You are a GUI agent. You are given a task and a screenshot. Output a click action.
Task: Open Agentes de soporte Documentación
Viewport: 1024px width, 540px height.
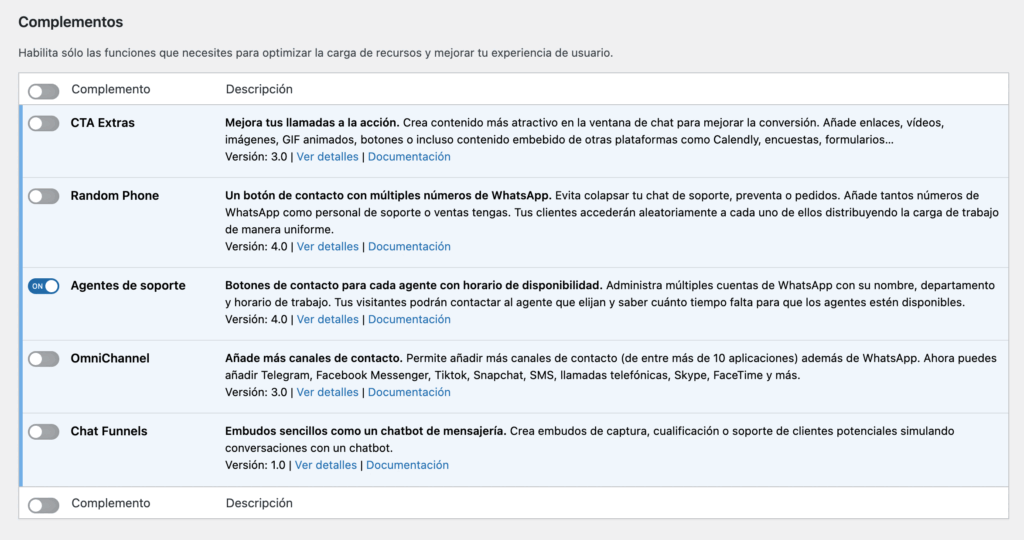(x=409, y=320)
